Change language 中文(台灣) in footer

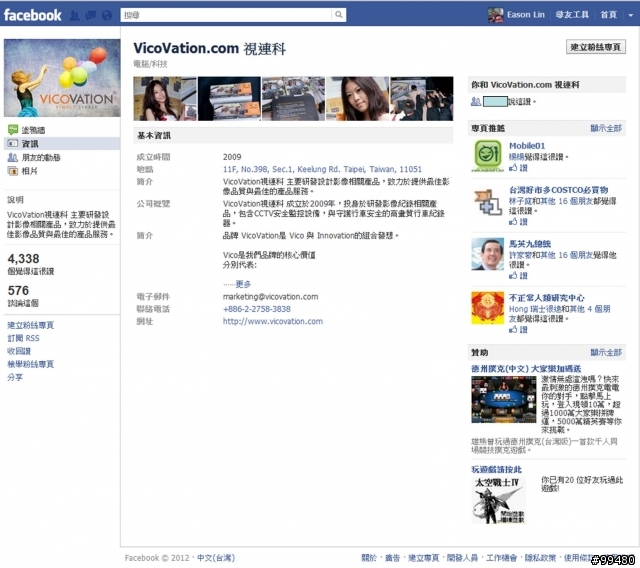point(216,558)
